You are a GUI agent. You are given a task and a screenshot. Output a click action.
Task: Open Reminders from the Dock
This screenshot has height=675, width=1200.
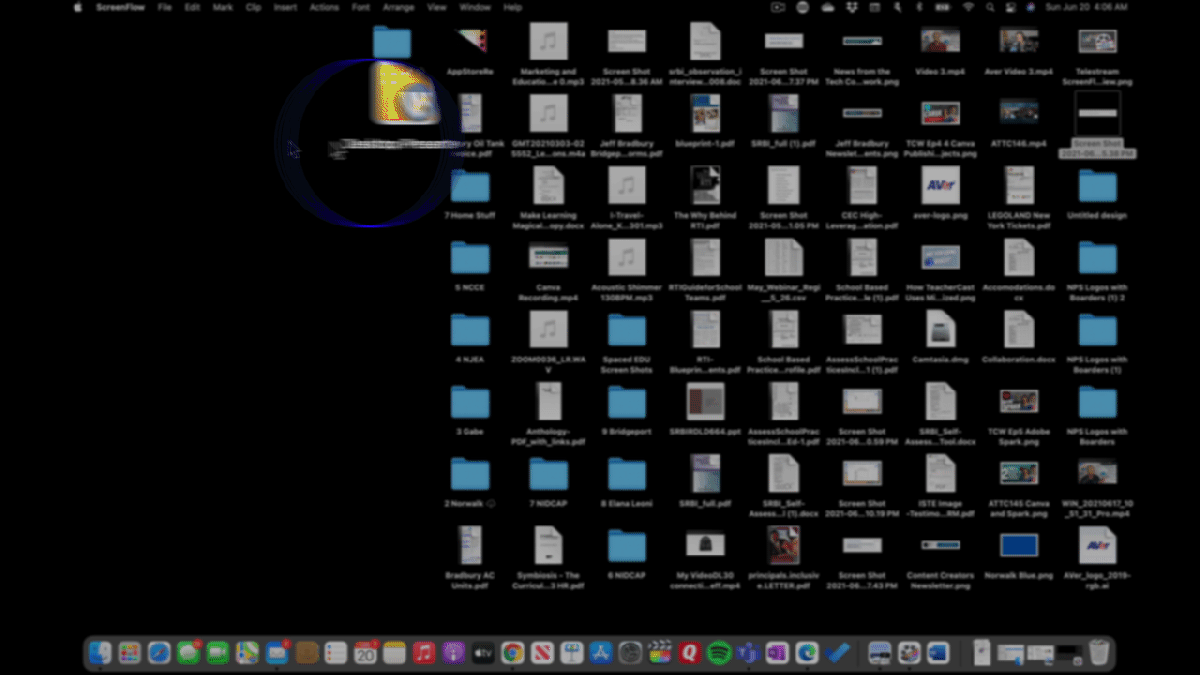click(x=336, y=653)
